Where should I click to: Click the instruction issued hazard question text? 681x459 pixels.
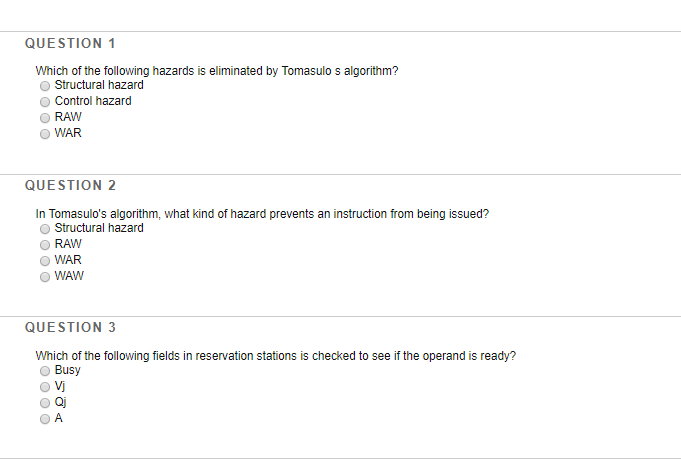(x=262, y=214)
